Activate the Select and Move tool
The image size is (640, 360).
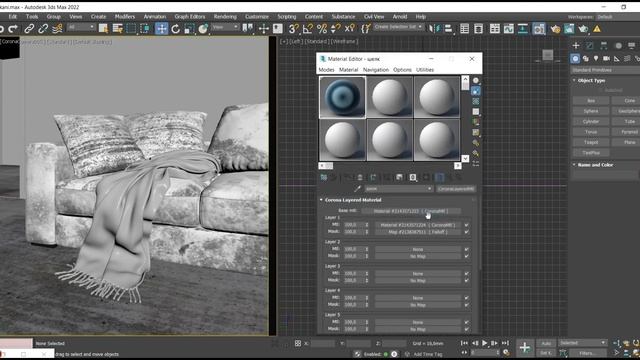click(x=162, y=29)
